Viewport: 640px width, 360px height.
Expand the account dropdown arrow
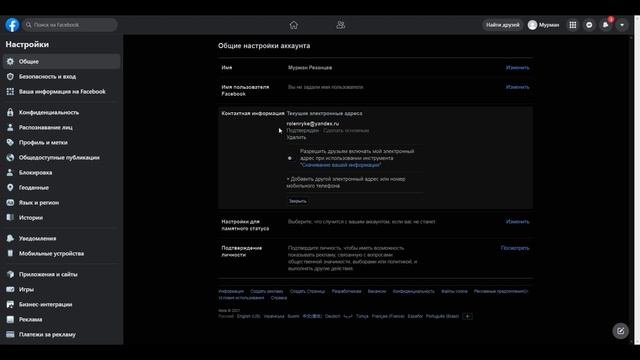[622, 25]
